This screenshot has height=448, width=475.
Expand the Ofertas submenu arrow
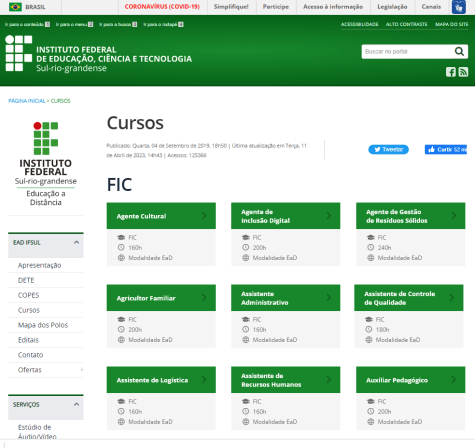tap(82, 370)
